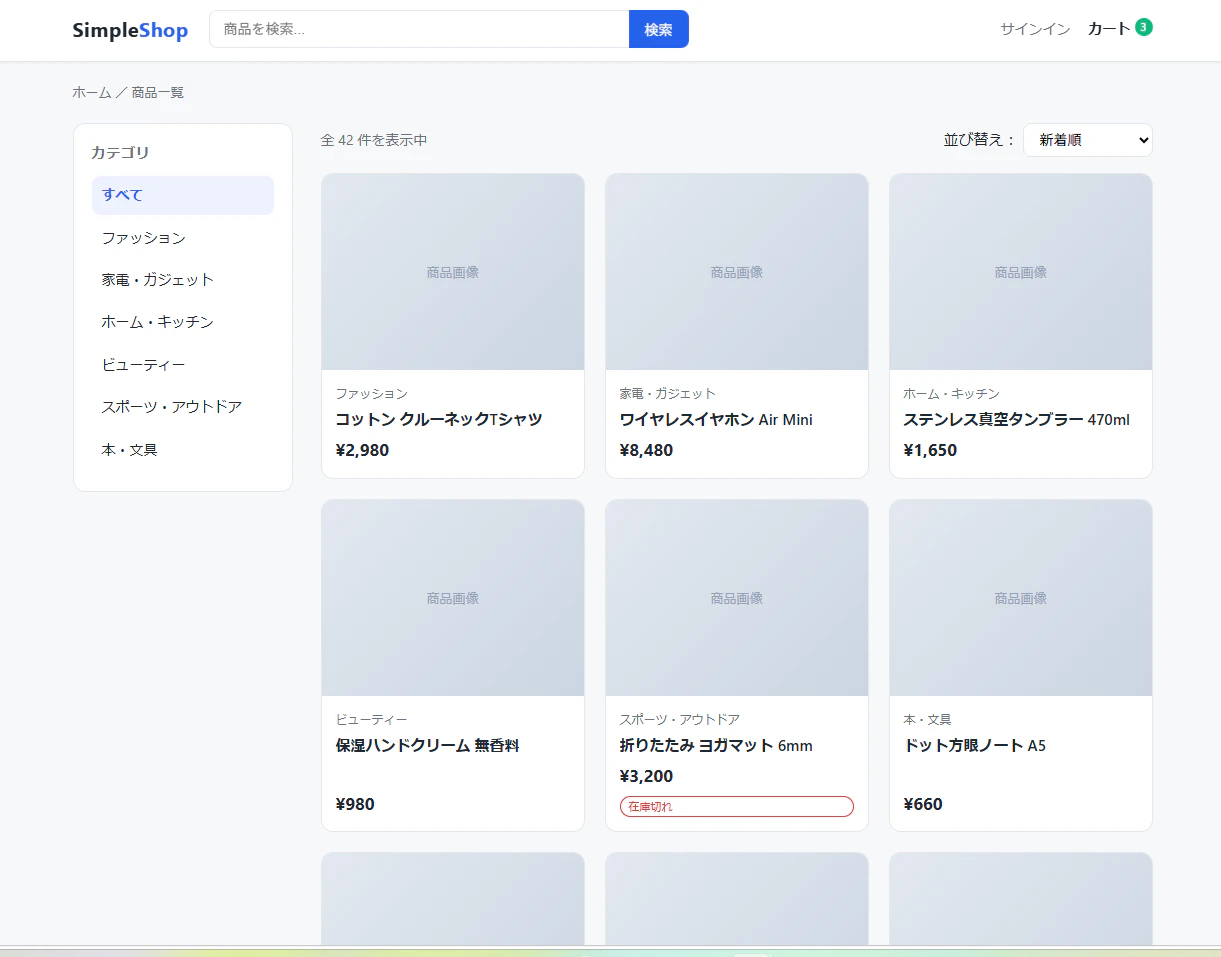Select ホーム・キッチン in the sidebar
1221x957 pixels.
click(x=183, y=322)
